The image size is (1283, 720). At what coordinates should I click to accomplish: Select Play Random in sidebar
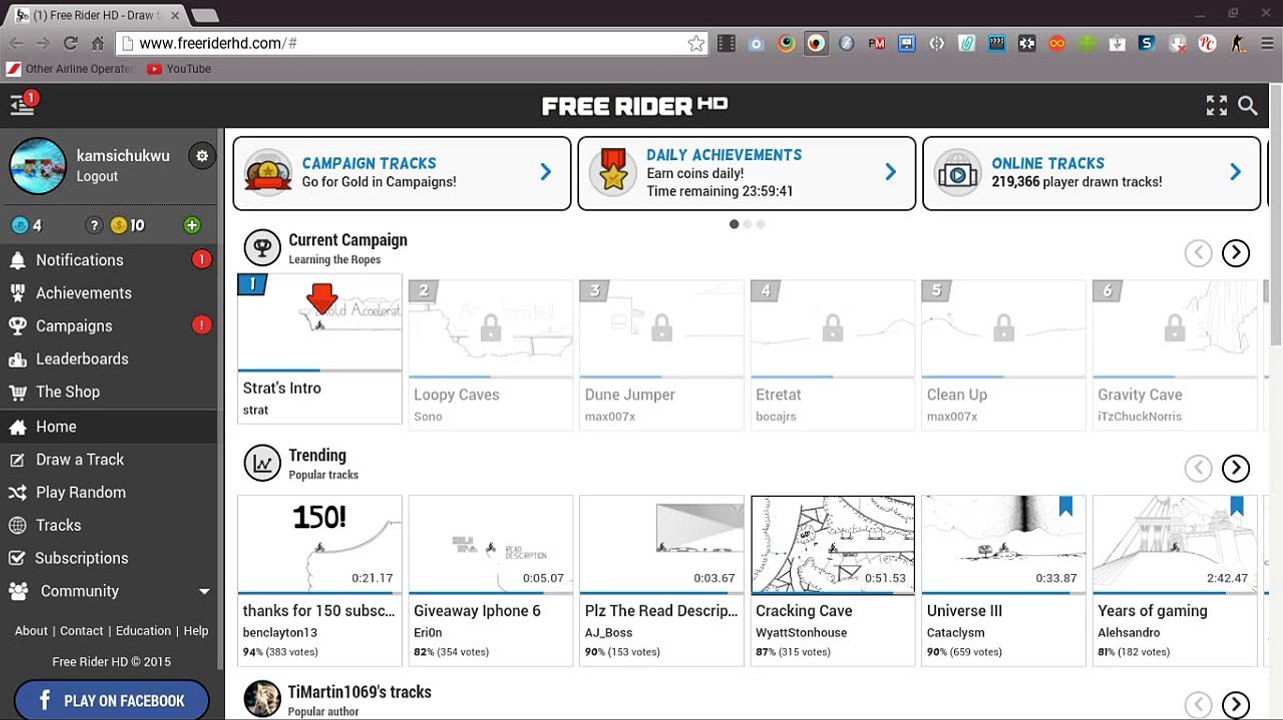(x=109, y=493)
